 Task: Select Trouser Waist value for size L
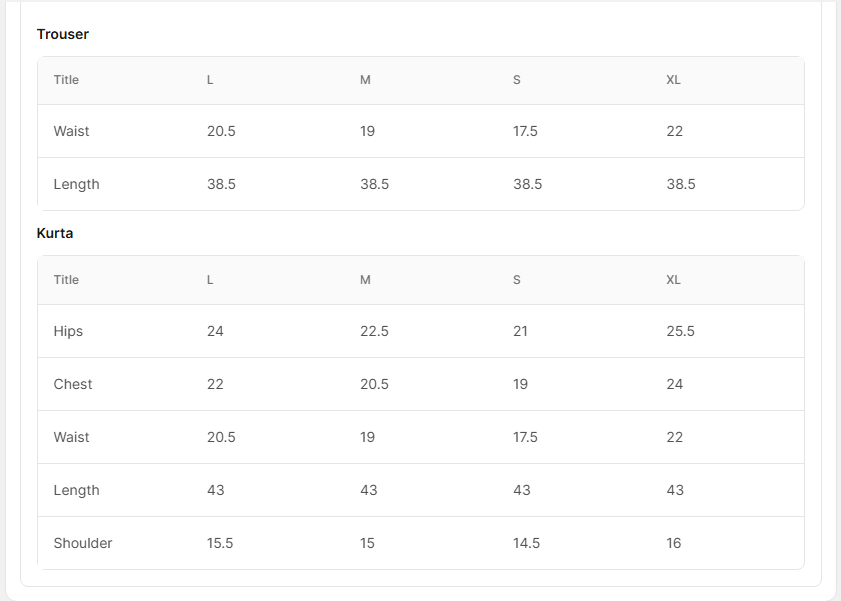[x=221, y=131]
